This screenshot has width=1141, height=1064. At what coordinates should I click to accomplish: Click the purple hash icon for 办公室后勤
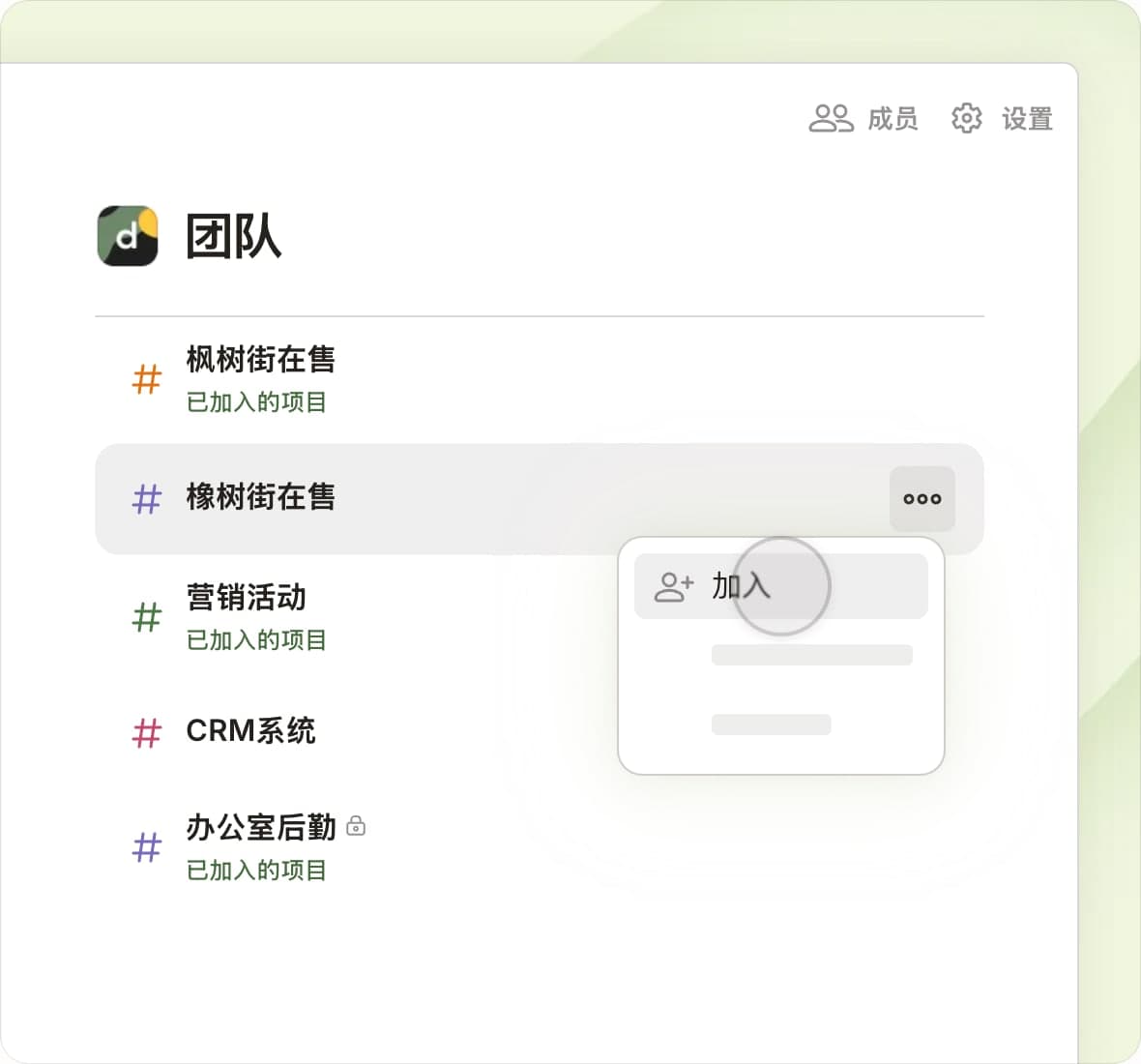(147, 847)
